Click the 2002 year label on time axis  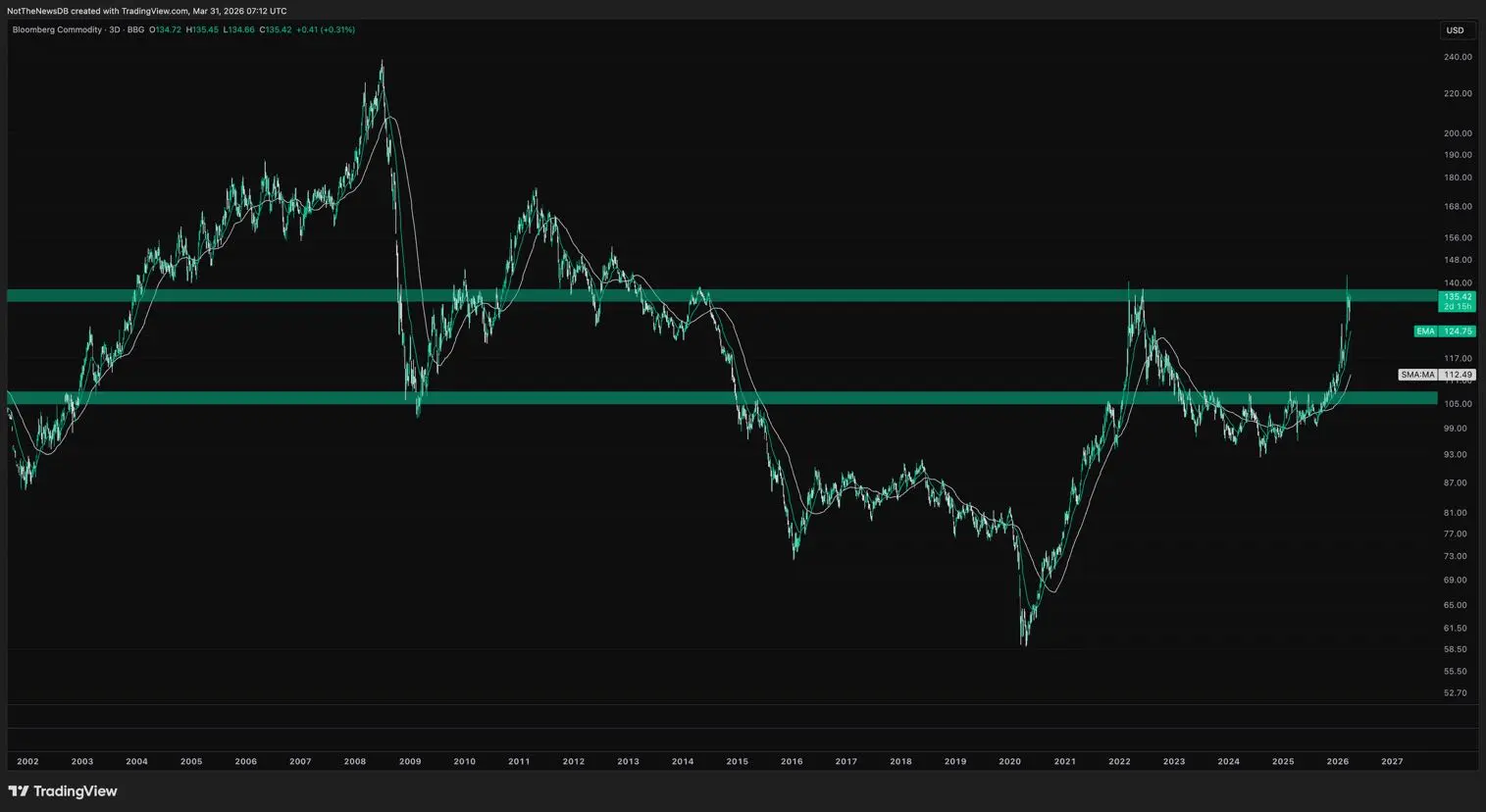coord(27,762)
